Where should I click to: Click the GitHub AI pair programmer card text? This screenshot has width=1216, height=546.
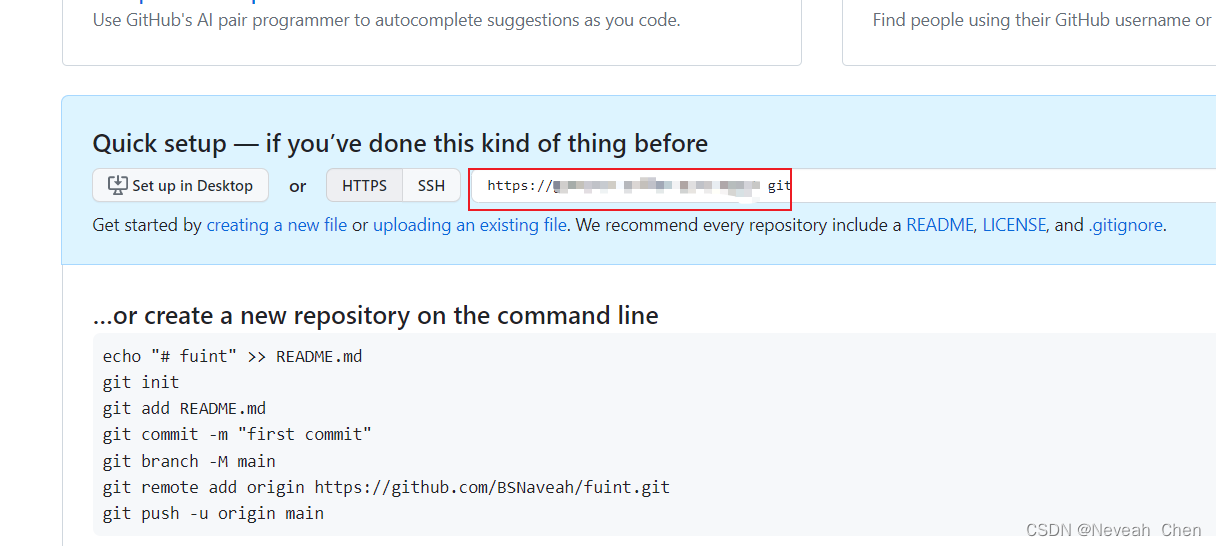(x=386, y=20)
